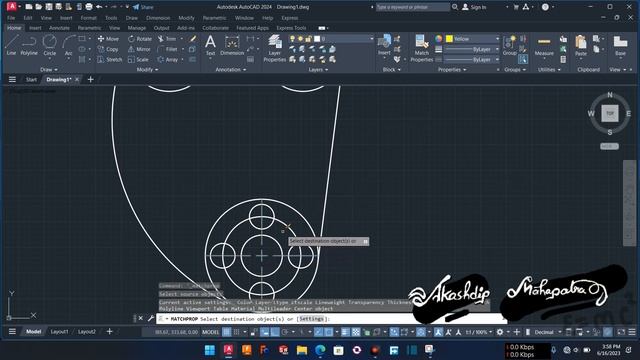Image resolution: width=640 pixels, height=360 pixels.
Task: Expand the Modify panel
Action: point(147,70)
